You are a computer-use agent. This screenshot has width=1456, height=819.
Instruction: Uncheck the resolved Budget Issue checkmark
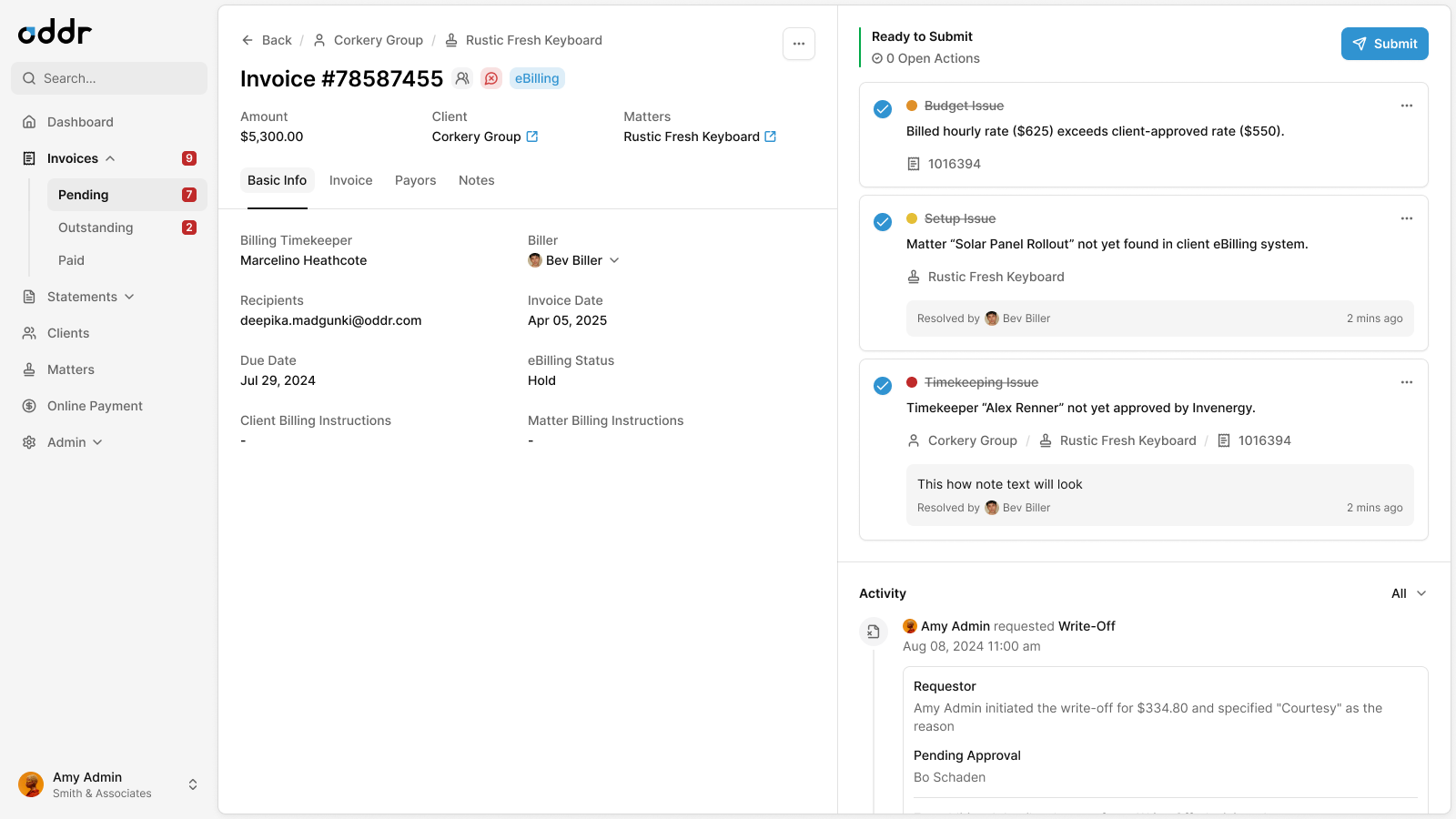click(883, 109)
